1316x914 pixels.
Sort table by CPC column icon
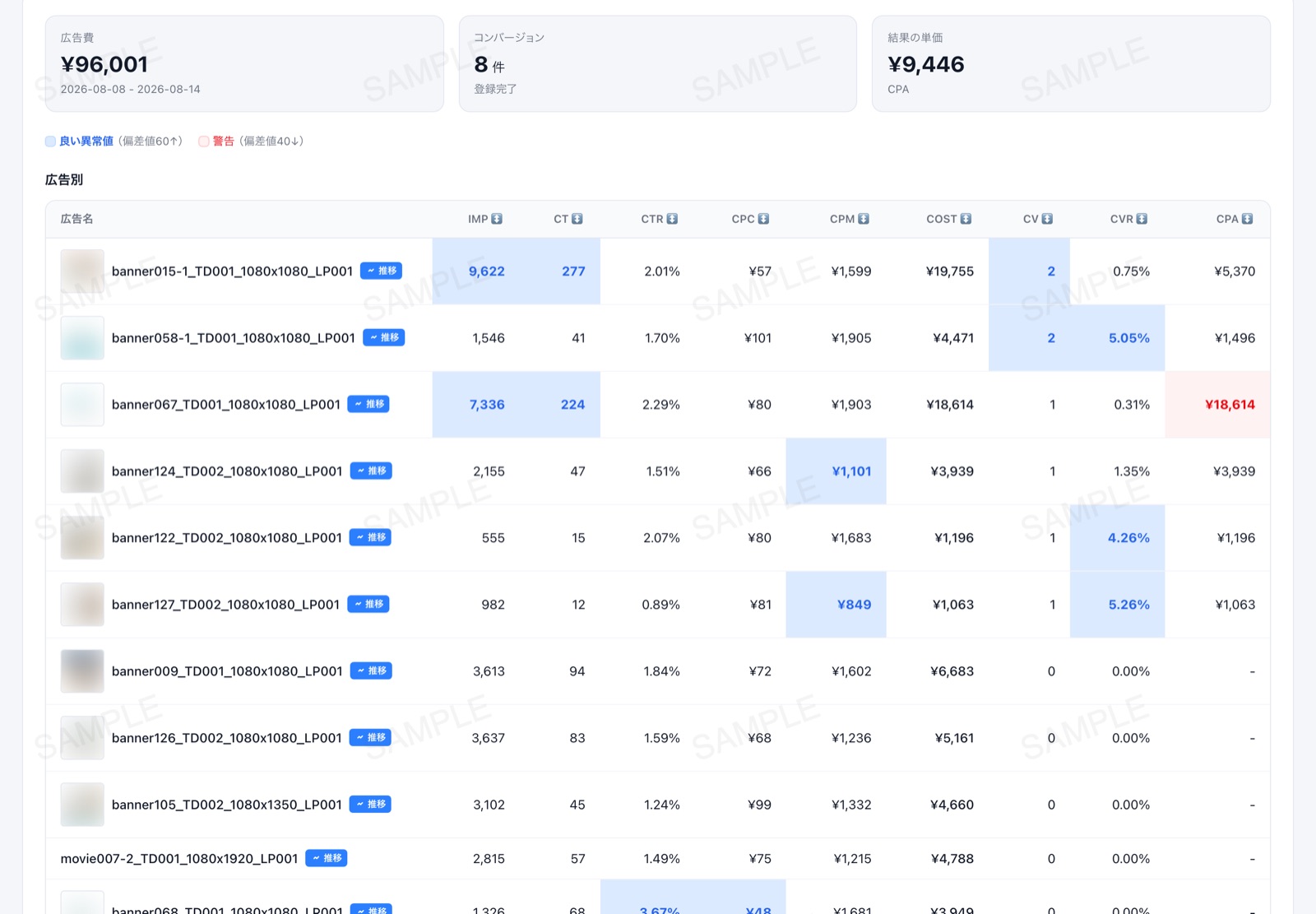tap(763, 219)
